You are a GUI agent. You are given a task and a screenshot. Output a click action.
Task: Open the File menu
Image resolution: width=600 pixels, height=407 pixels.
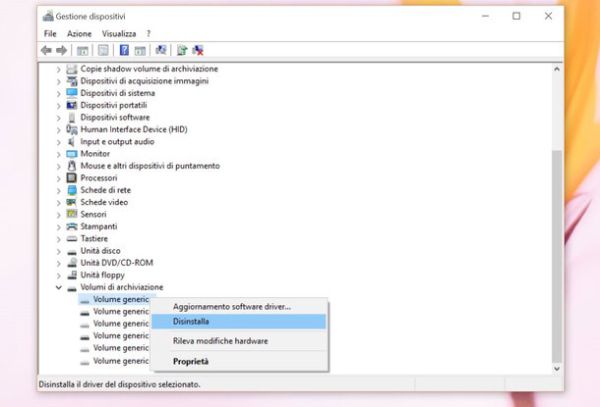click(50, 34)
